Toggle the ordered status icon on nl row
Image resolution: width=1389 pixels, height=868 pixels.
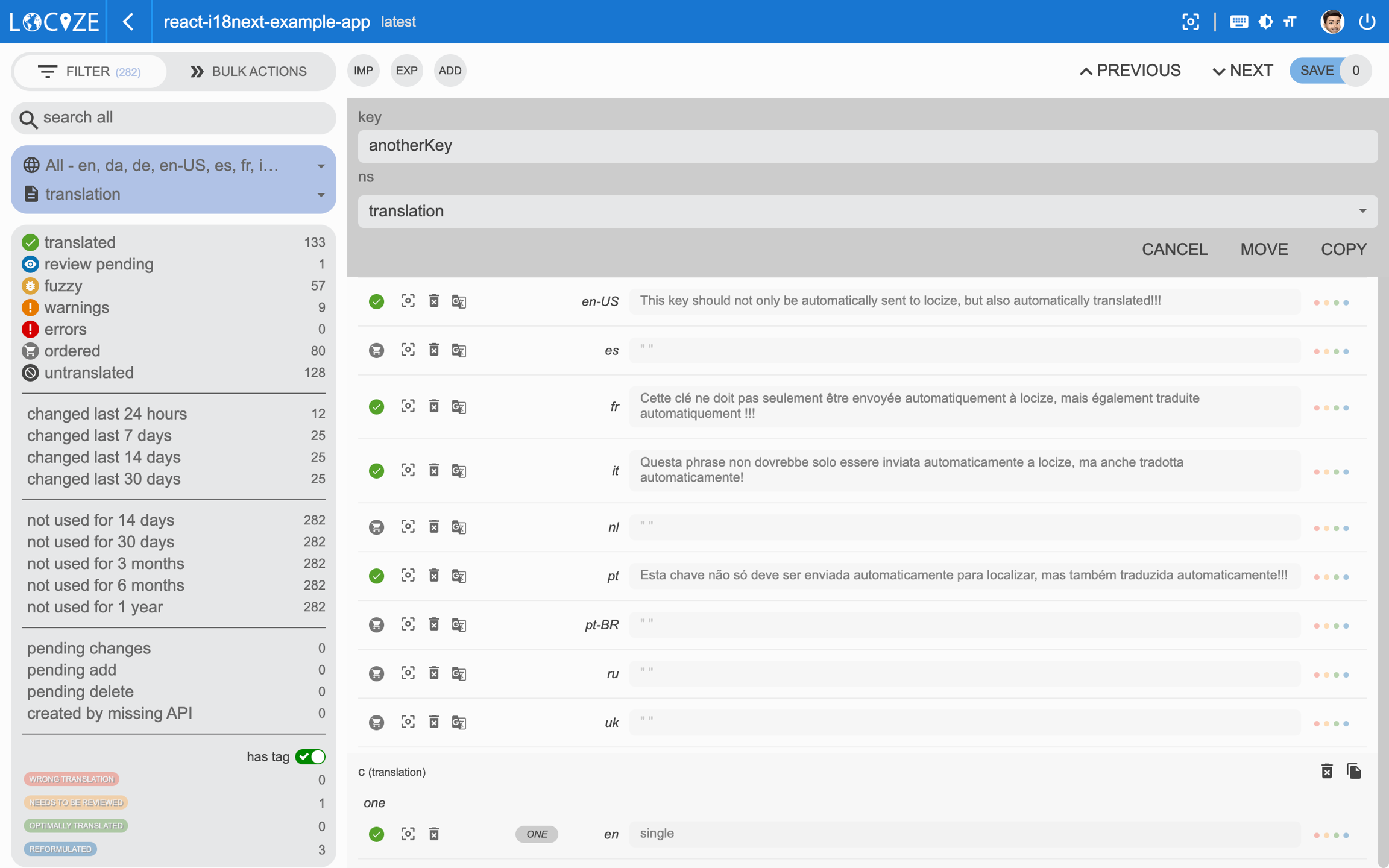(x=377, y=527)
